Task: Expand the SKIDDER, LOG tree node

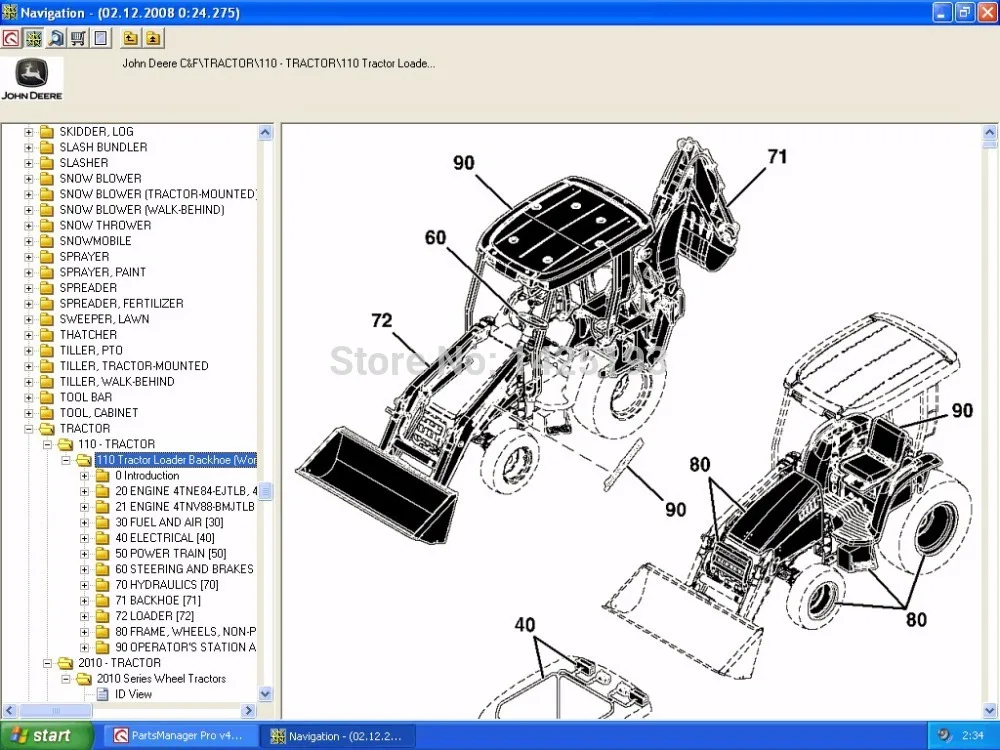Action: point(28,132)
